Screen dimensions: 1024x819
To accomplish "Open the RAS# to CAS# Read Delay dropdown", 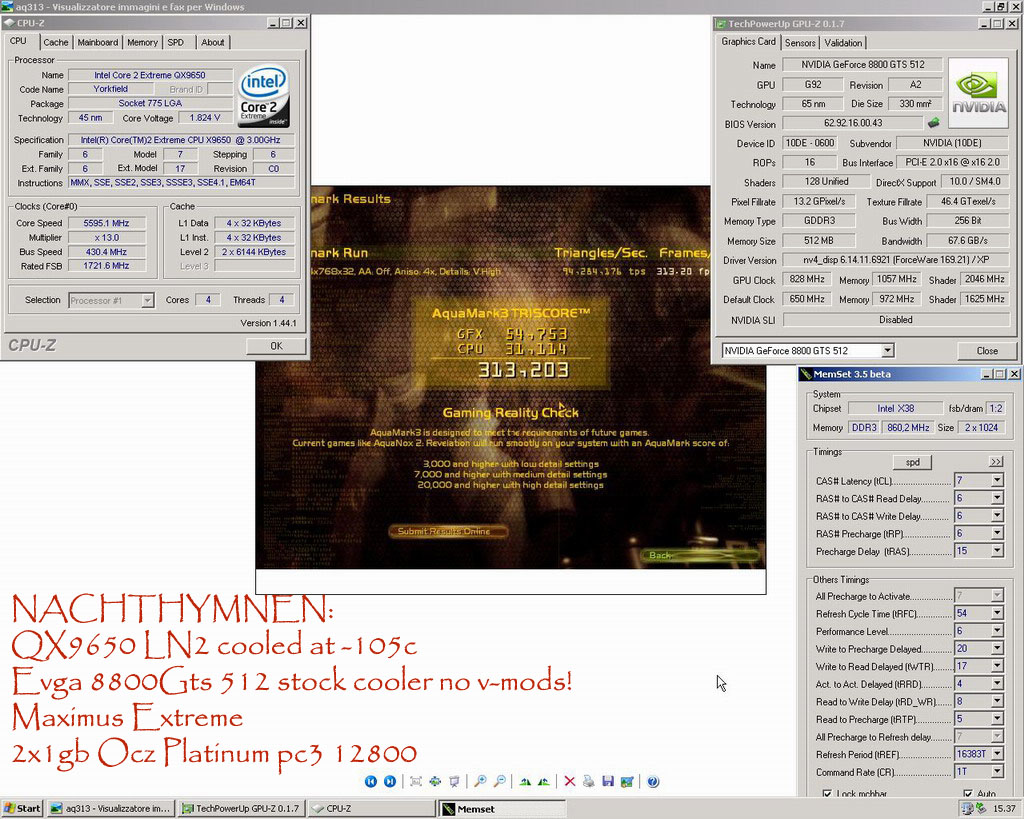I will click(997, 498).
